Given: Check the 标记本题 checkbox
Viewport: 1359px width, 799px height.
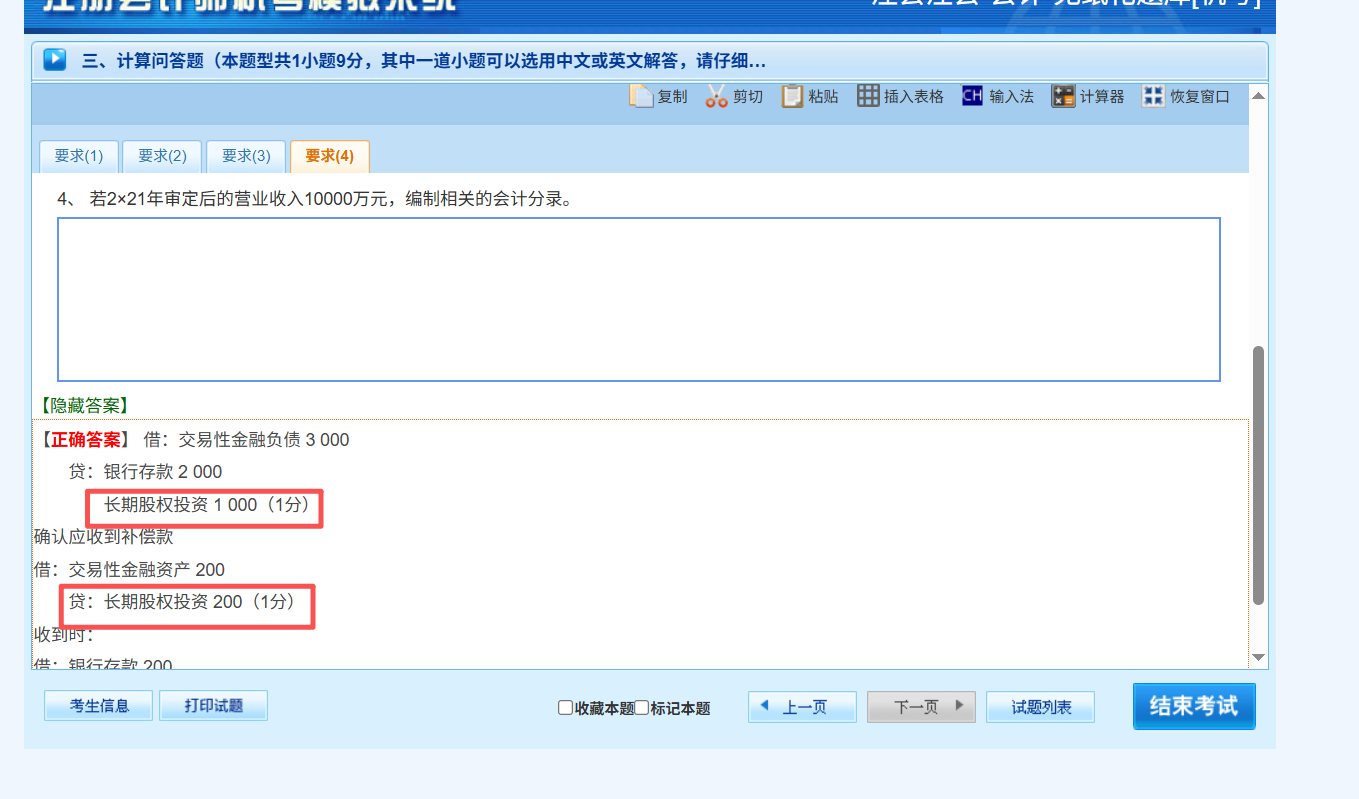Looking at the screenshot, I should [642, 708].
